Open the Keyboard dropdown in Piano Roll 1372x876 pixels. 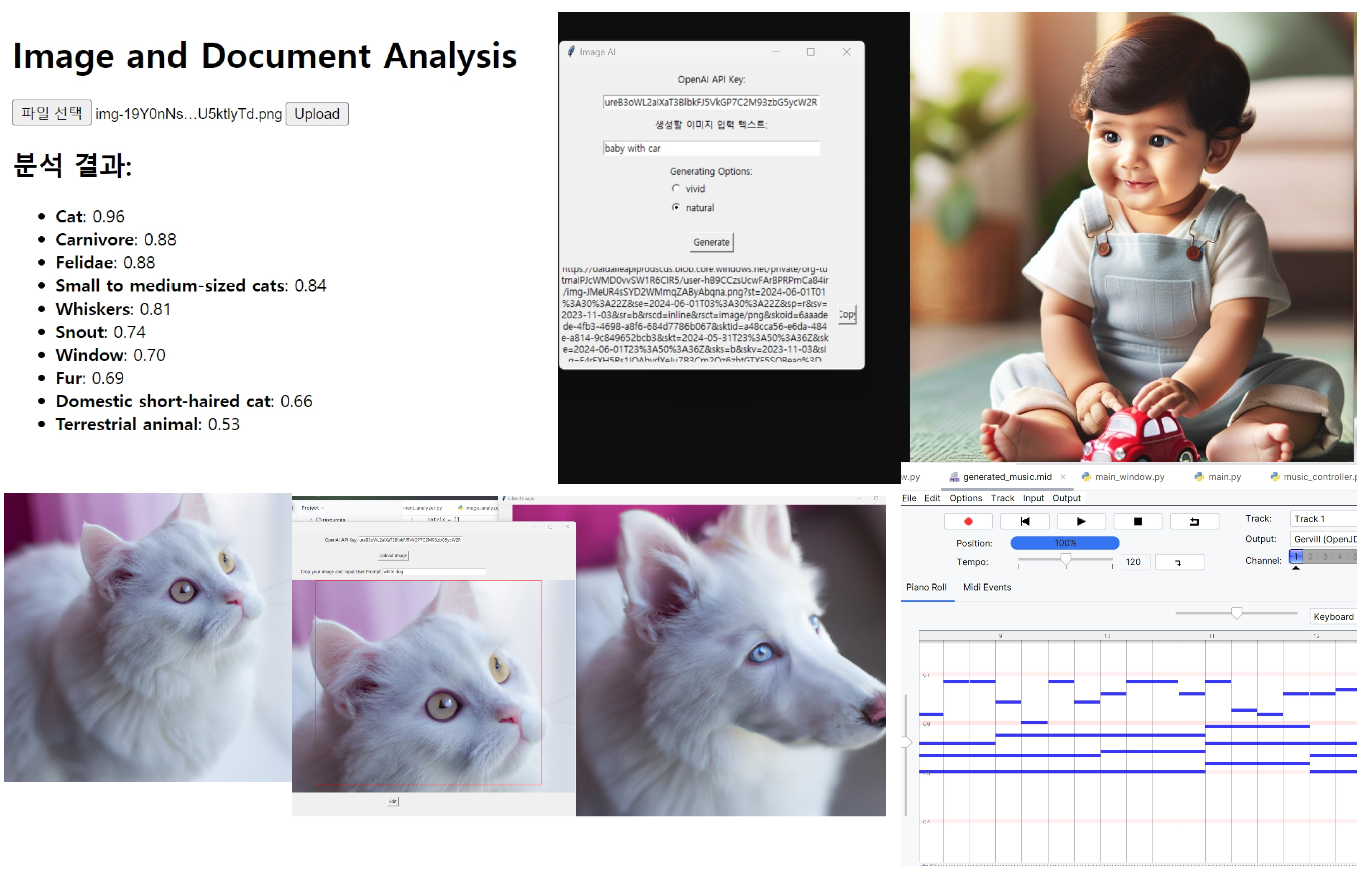1333,617
